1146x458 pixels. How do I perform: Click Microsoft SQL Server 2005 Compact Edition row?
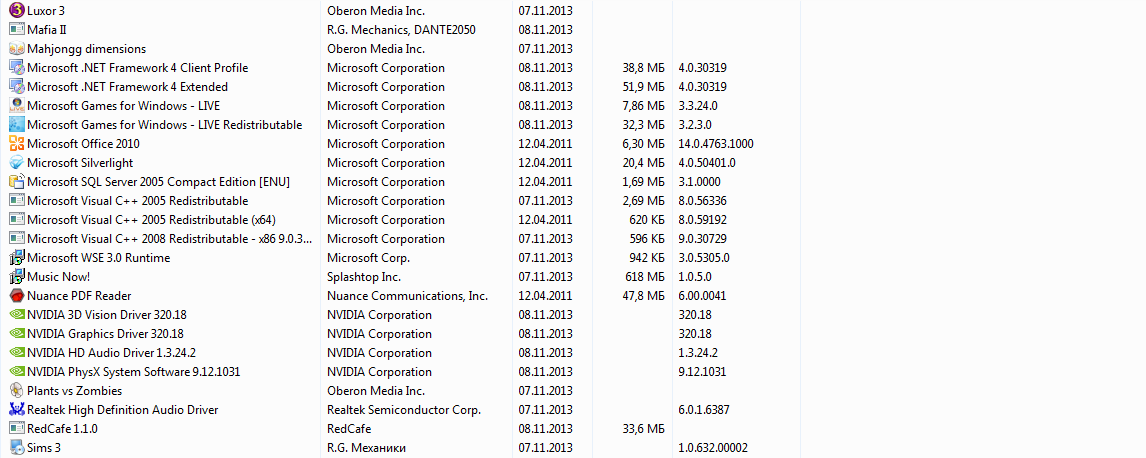[x=157, y=182]
